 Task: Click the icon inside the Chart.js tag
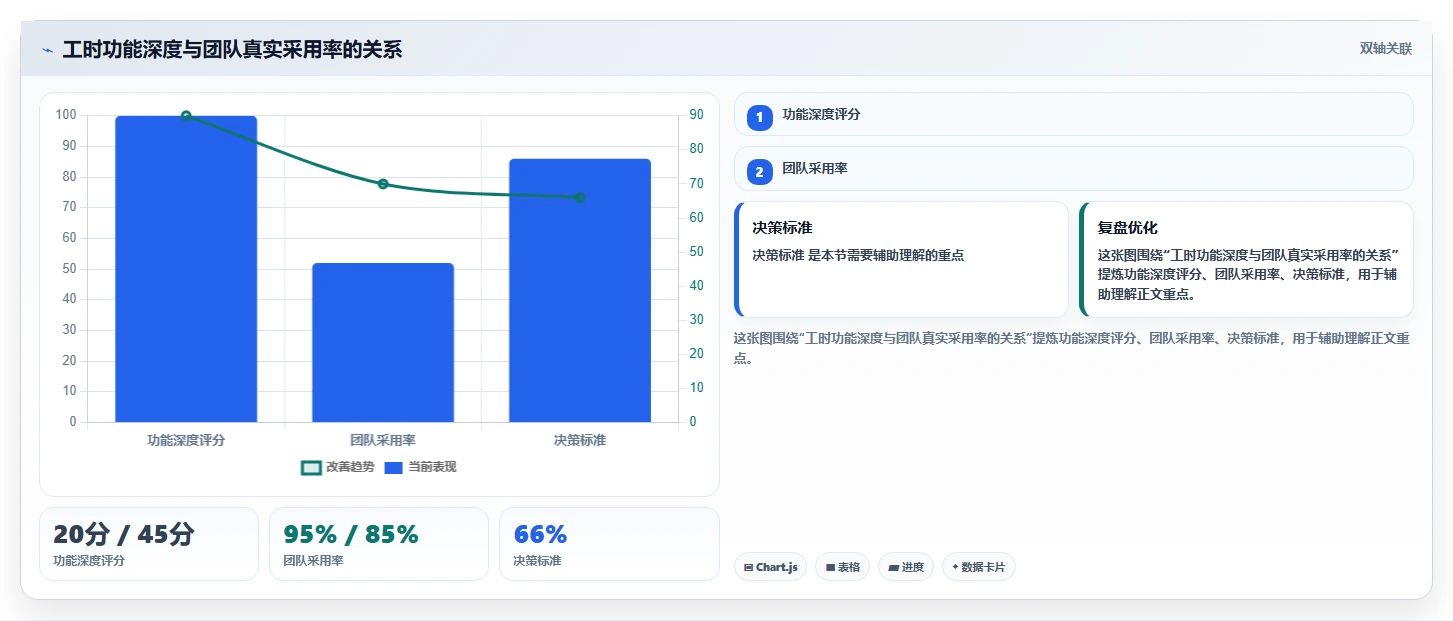(748, 567)
